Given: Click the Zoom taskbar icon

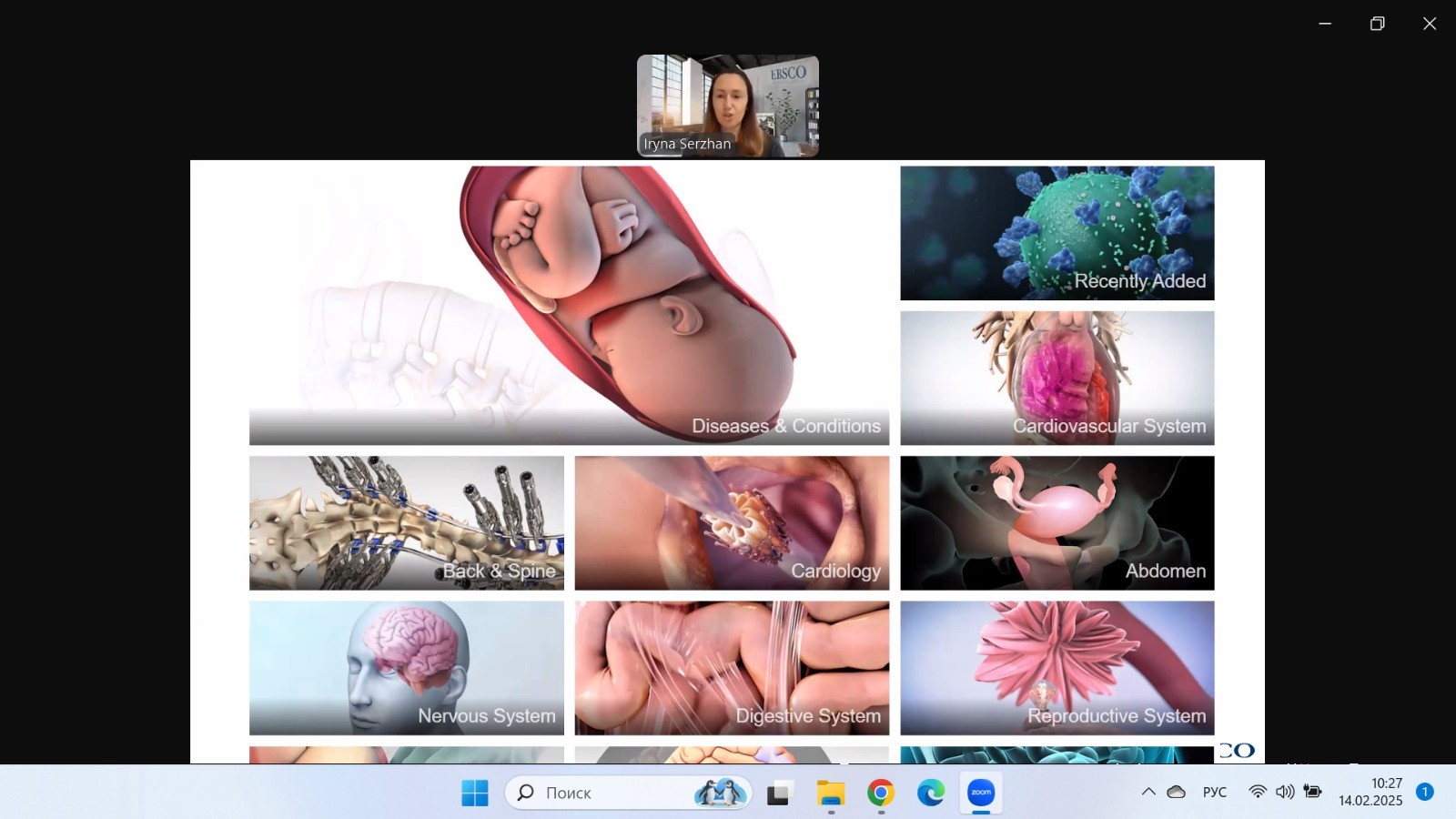Looking at the screenshot, I should [981, 793].
